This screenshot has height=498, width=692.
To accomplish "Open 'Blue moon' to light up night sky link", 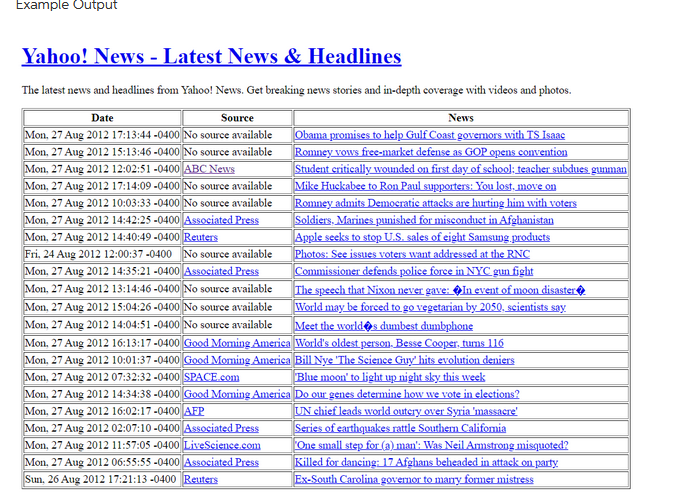I will coord(390,377).
